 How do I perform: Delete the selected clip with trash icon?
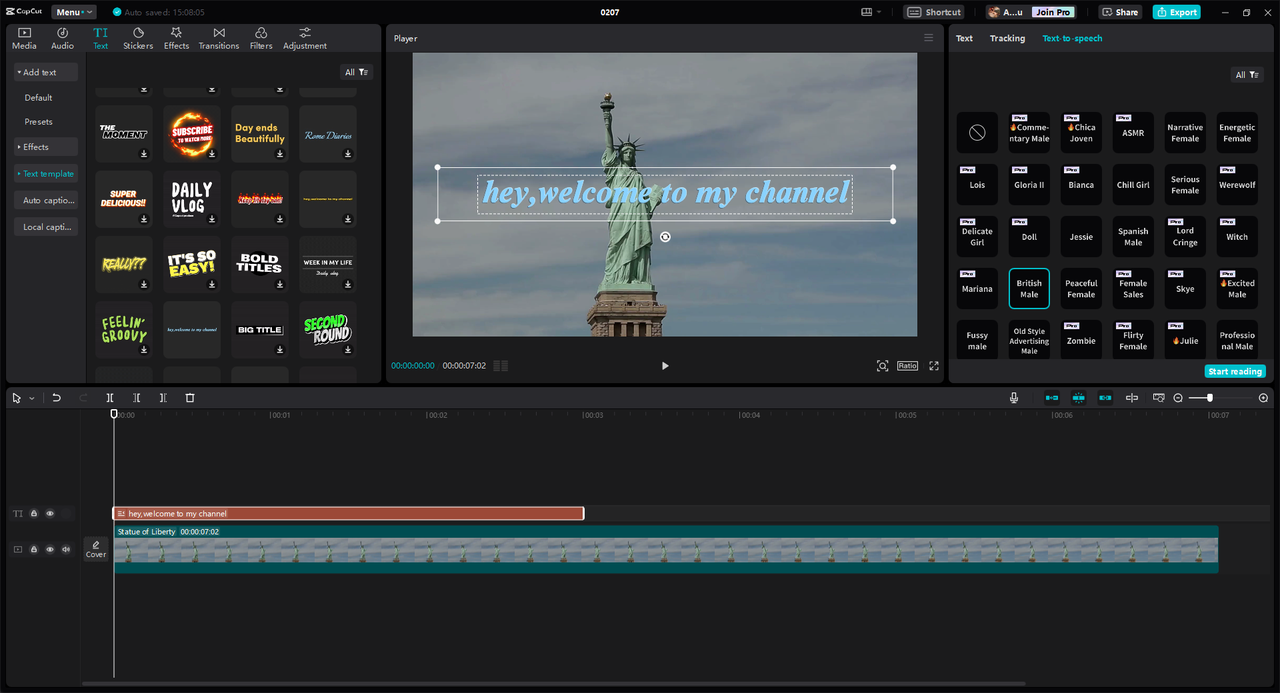click(x=190, y=398)
